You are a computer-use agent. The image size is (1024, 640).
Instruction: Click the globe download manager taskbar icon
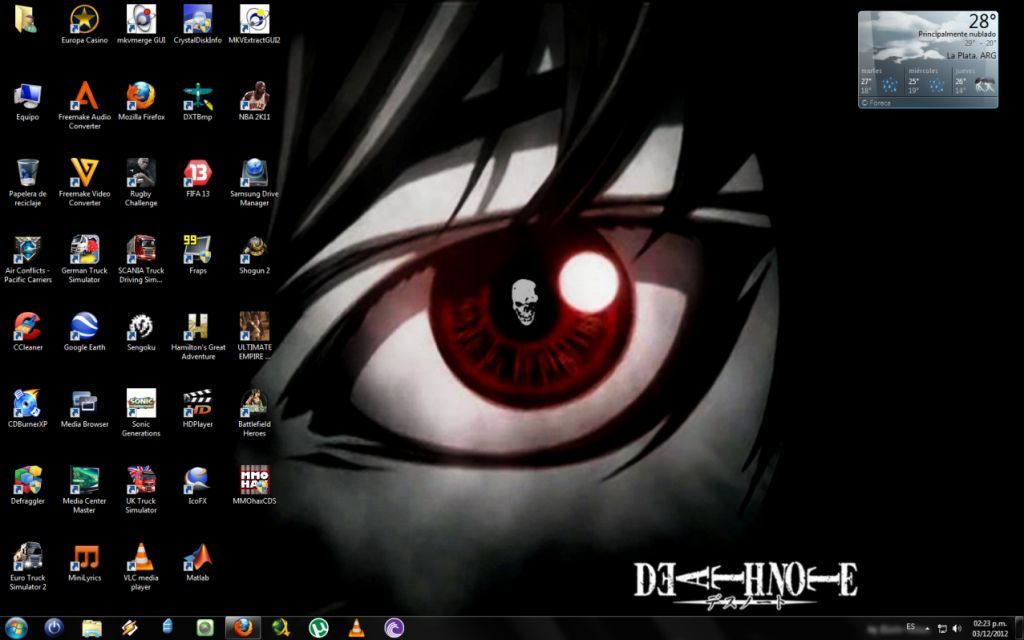[281, 628]
